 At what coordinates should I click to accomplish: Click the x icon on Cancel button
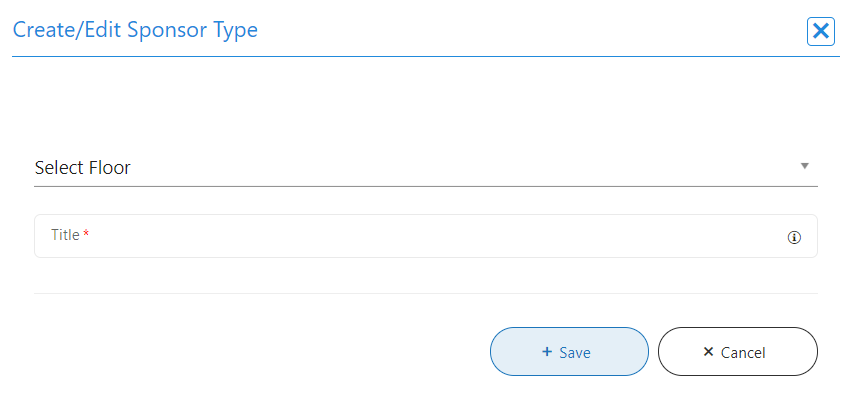[708, 352]
